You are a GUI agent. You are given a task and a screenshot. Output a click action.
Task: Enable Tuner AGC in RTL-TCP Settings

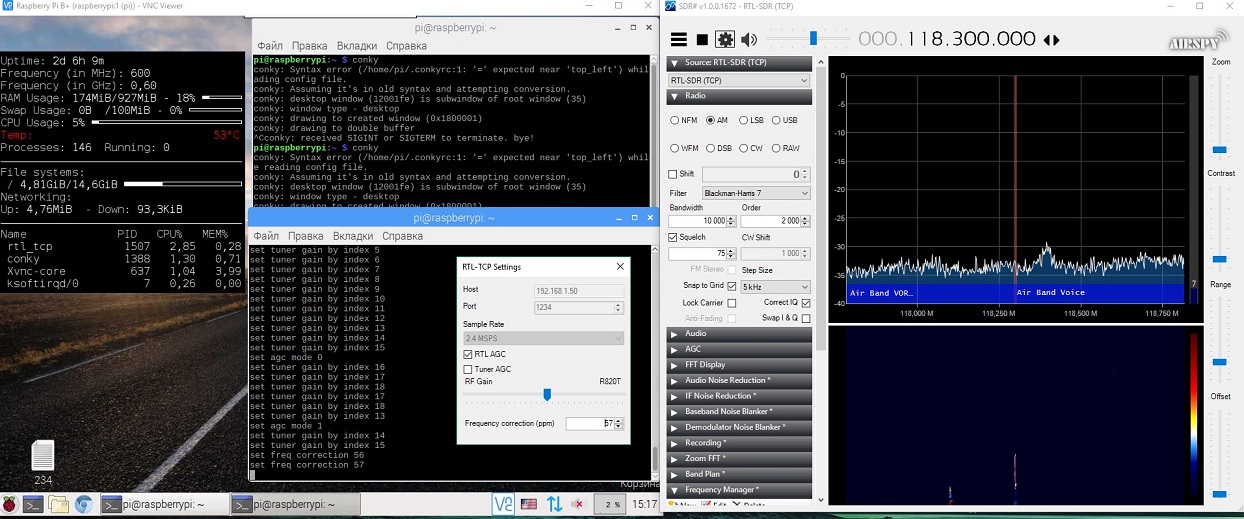[468, 369]
